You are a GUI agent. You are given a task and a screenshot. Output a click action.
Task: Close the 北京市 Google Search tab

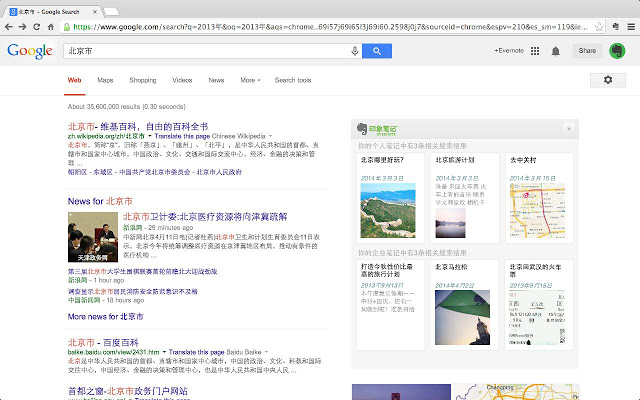click(95, 12)
